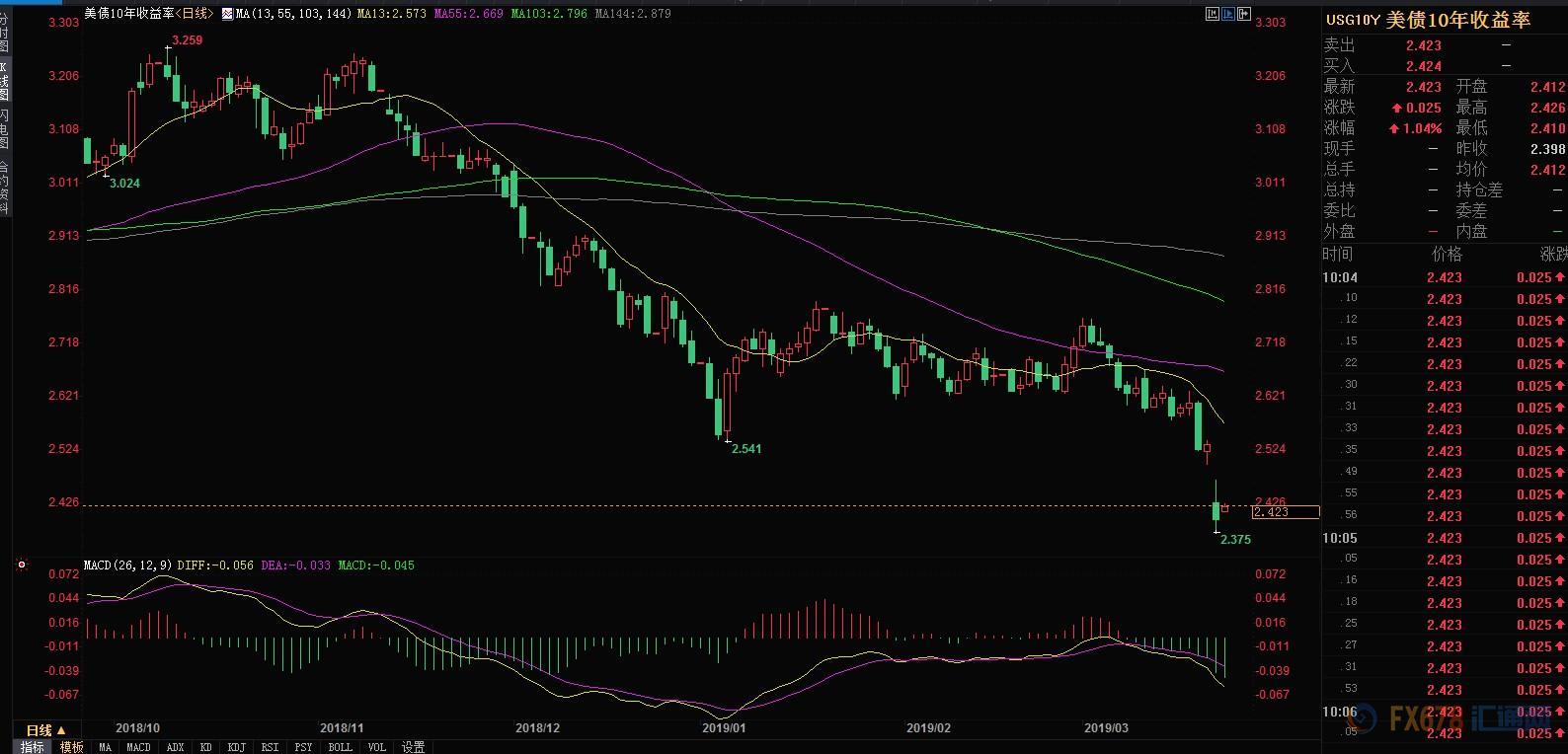Open the 设置 settings button
Screen dimensions: 1568x754
tap(413, 747)
